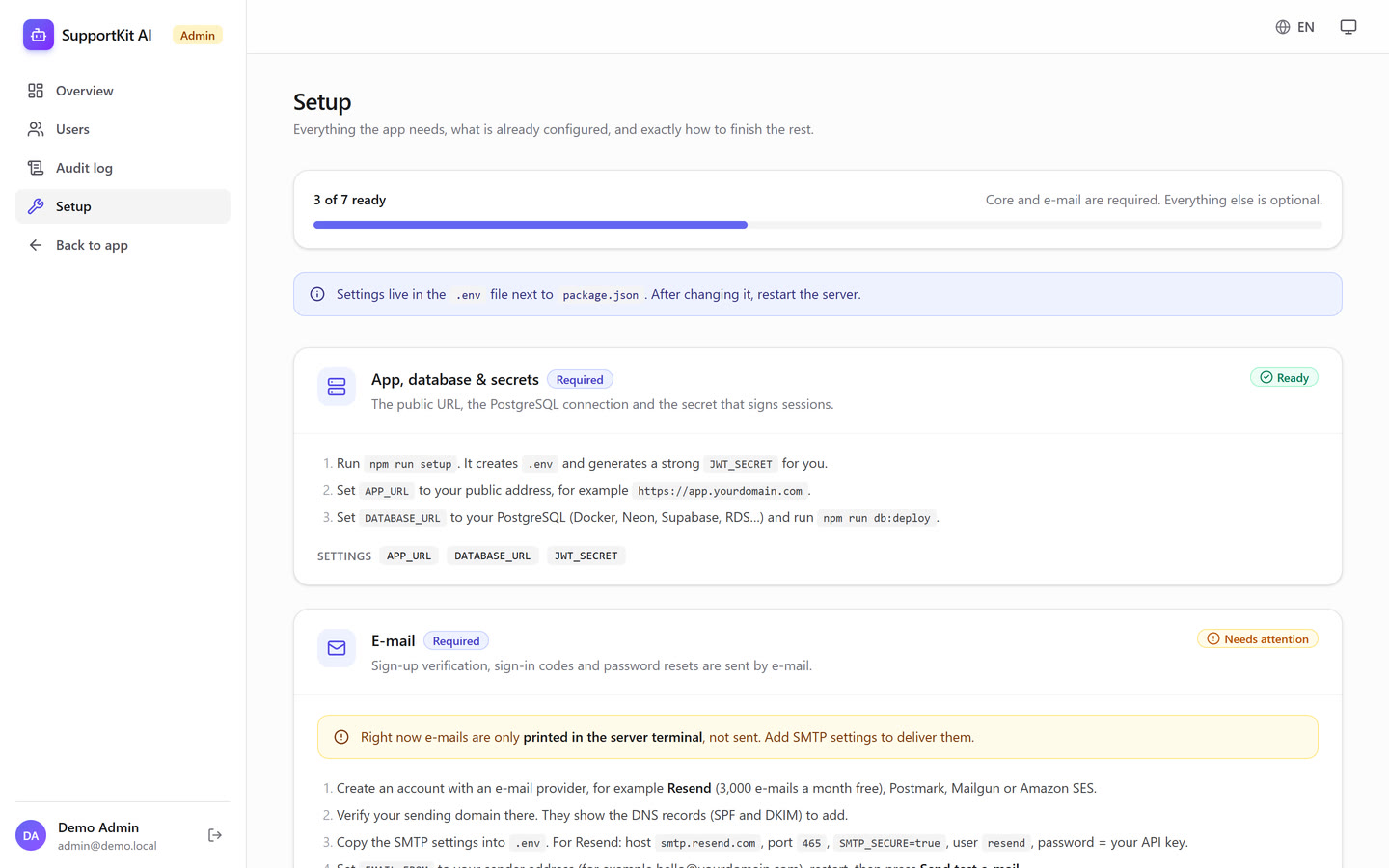Click the Setup wrench icon
Image resolution: width=1389 pixels, height=868 pixels.
pyautogui.click(x=36, y=206)
